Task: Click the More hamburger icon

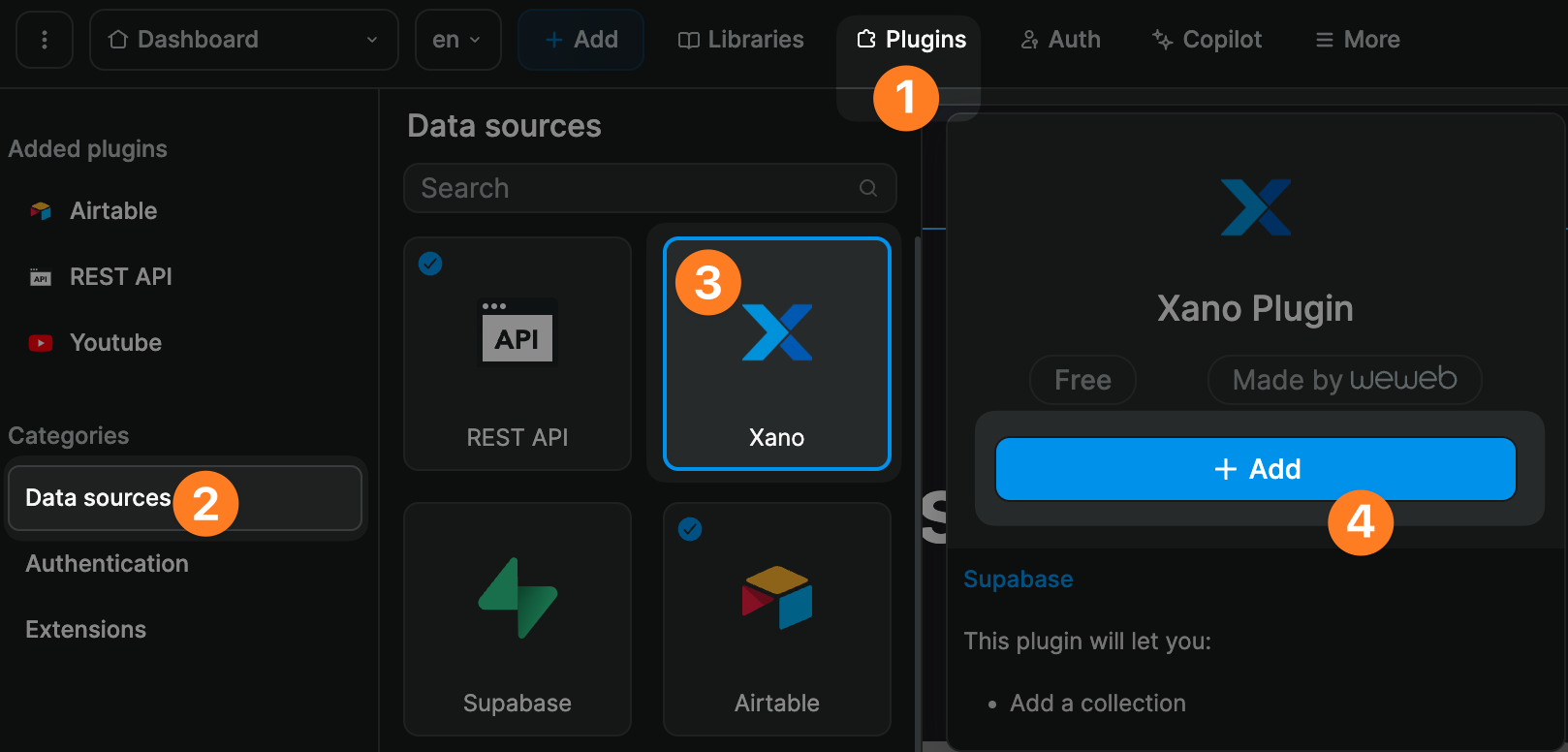Action: pyautogui.click(x=1324, y=40)
